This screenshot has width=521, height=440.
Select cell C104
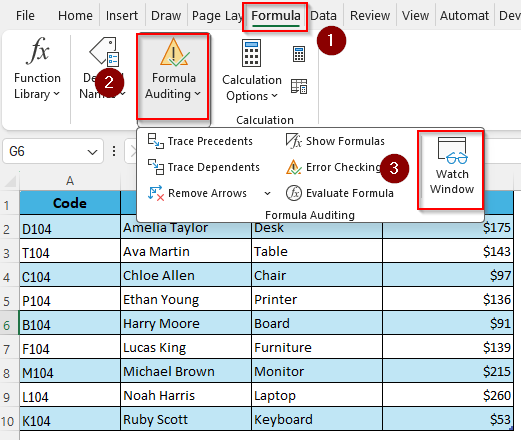[70, 276]
